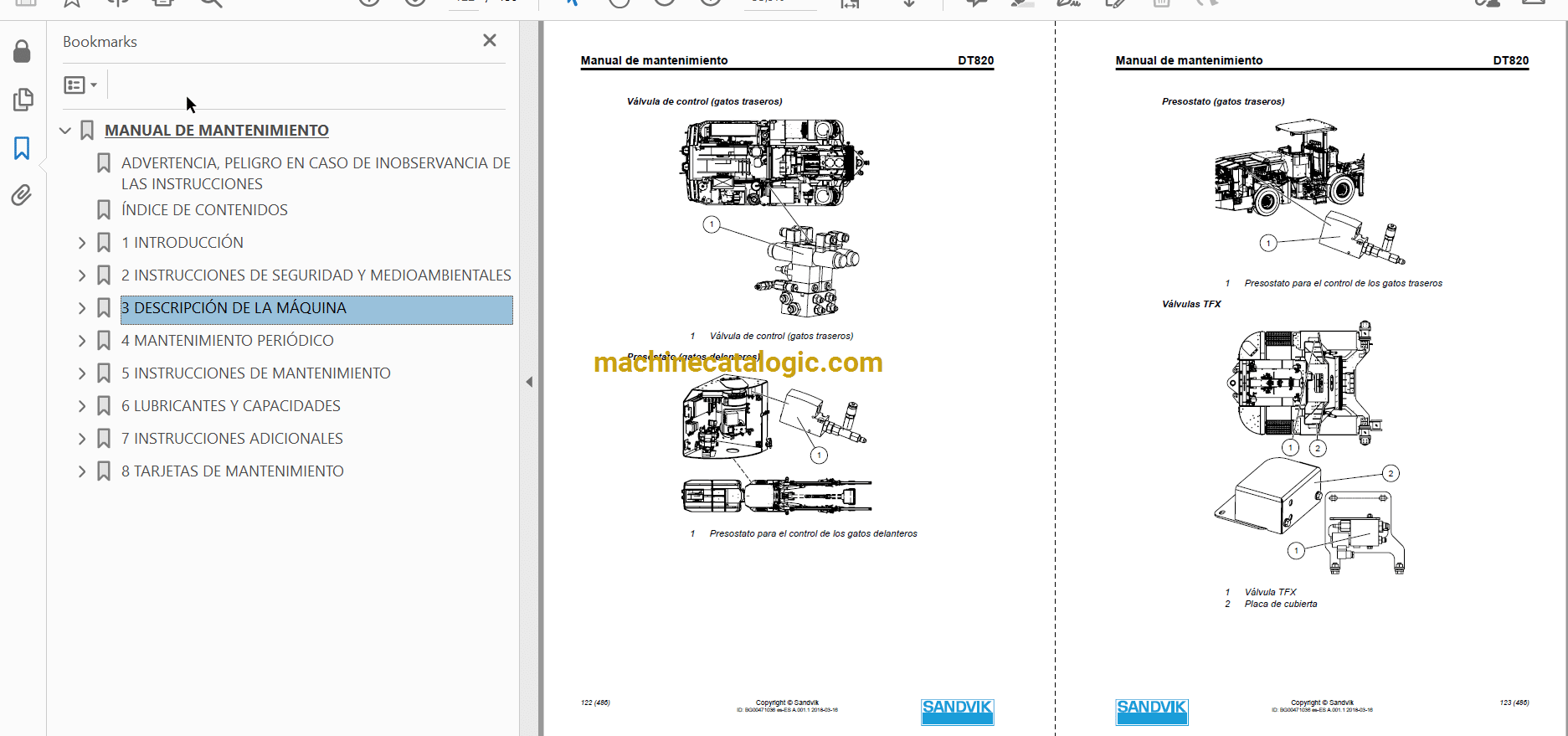The height and width of the screenshot is (736, 1568).
Task: Go to 6 LUBRICANTES Y CAPACIDADES
Action: [231, 406]
